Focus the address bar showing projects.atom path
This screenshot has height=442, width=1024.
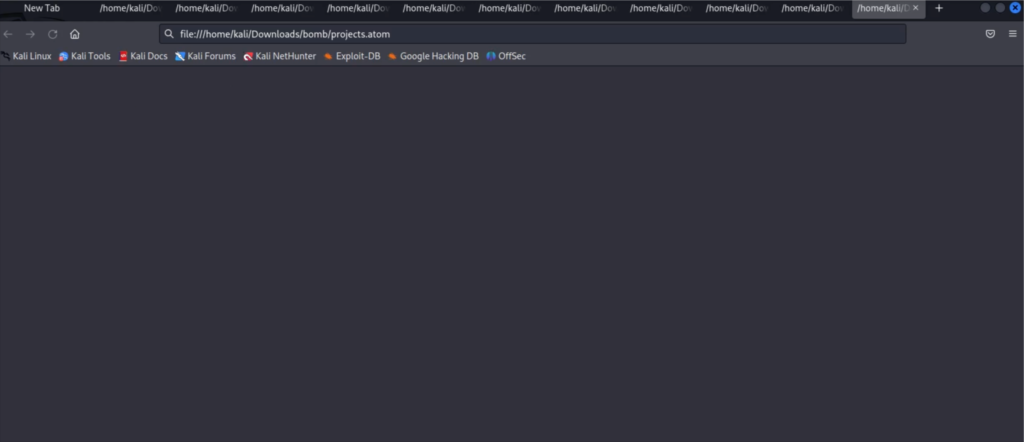[540, 34]
